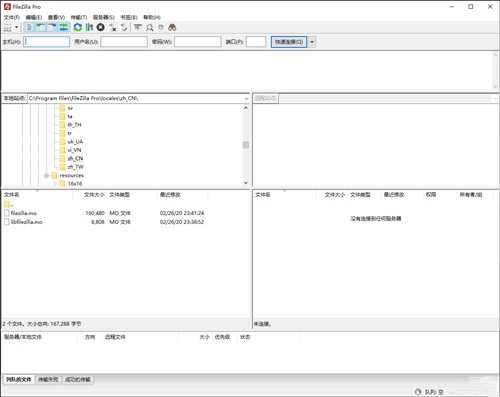The image size is (500, 397).
Task: Toggle synchronized browsing icon
Action: tap(161, 27)
